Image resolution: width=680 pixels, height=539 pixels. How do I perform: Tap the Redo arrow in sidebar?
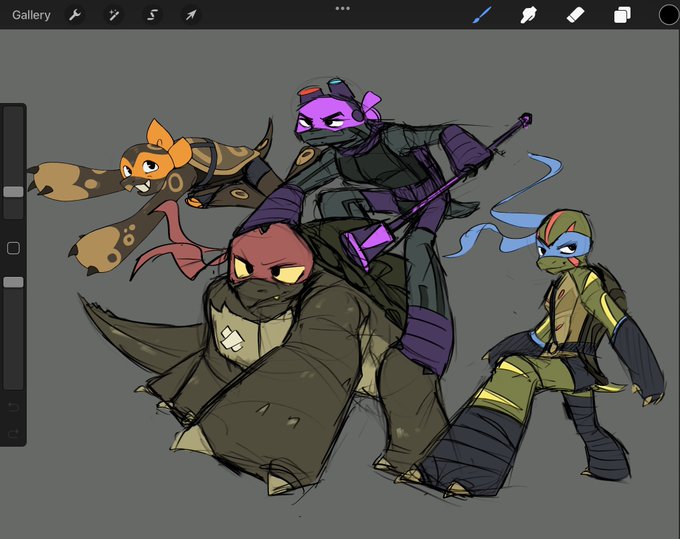tap(13, 433)
